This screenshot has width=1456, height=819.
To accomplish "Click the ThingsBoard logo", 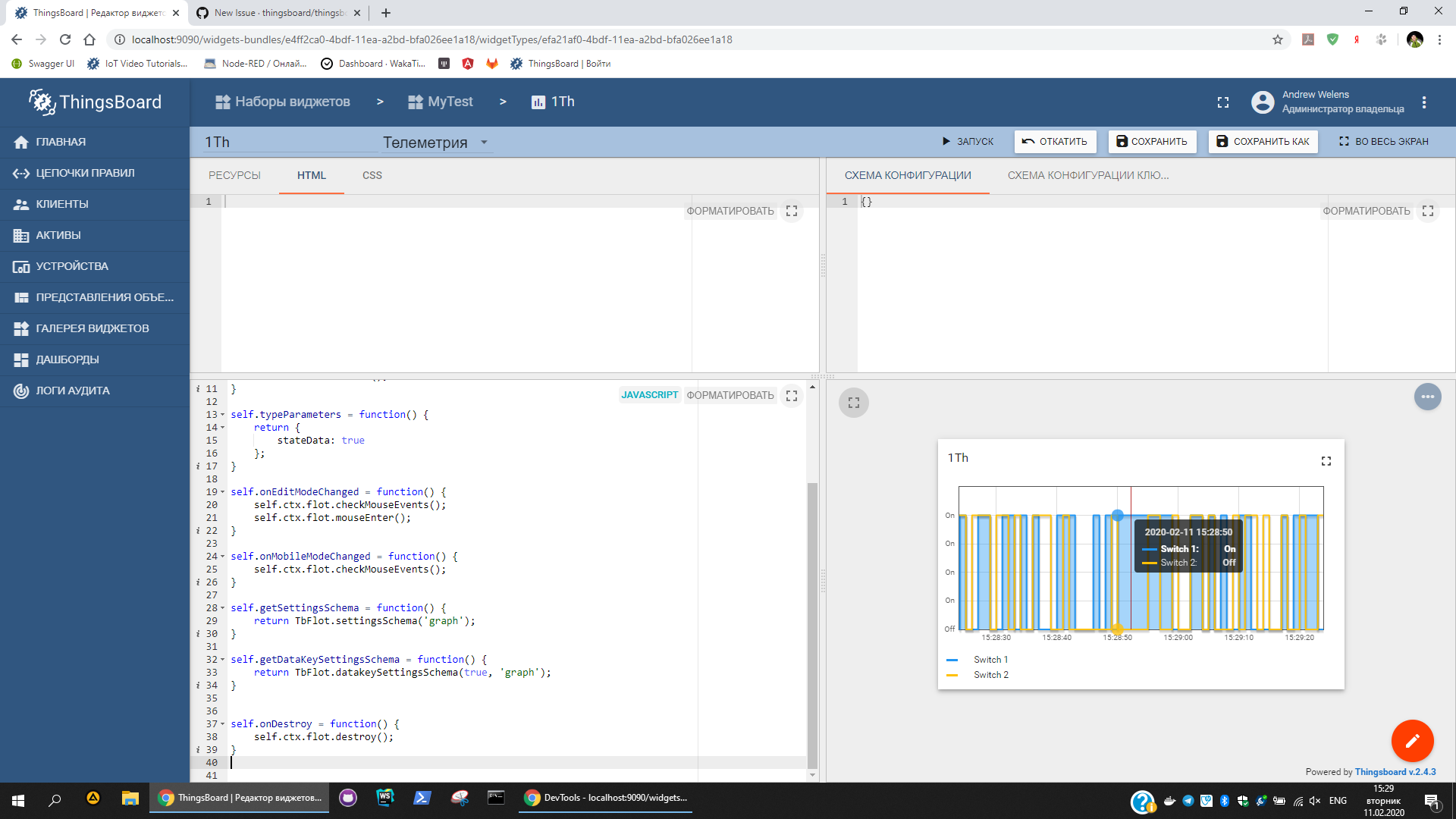I will pos(94,102).
